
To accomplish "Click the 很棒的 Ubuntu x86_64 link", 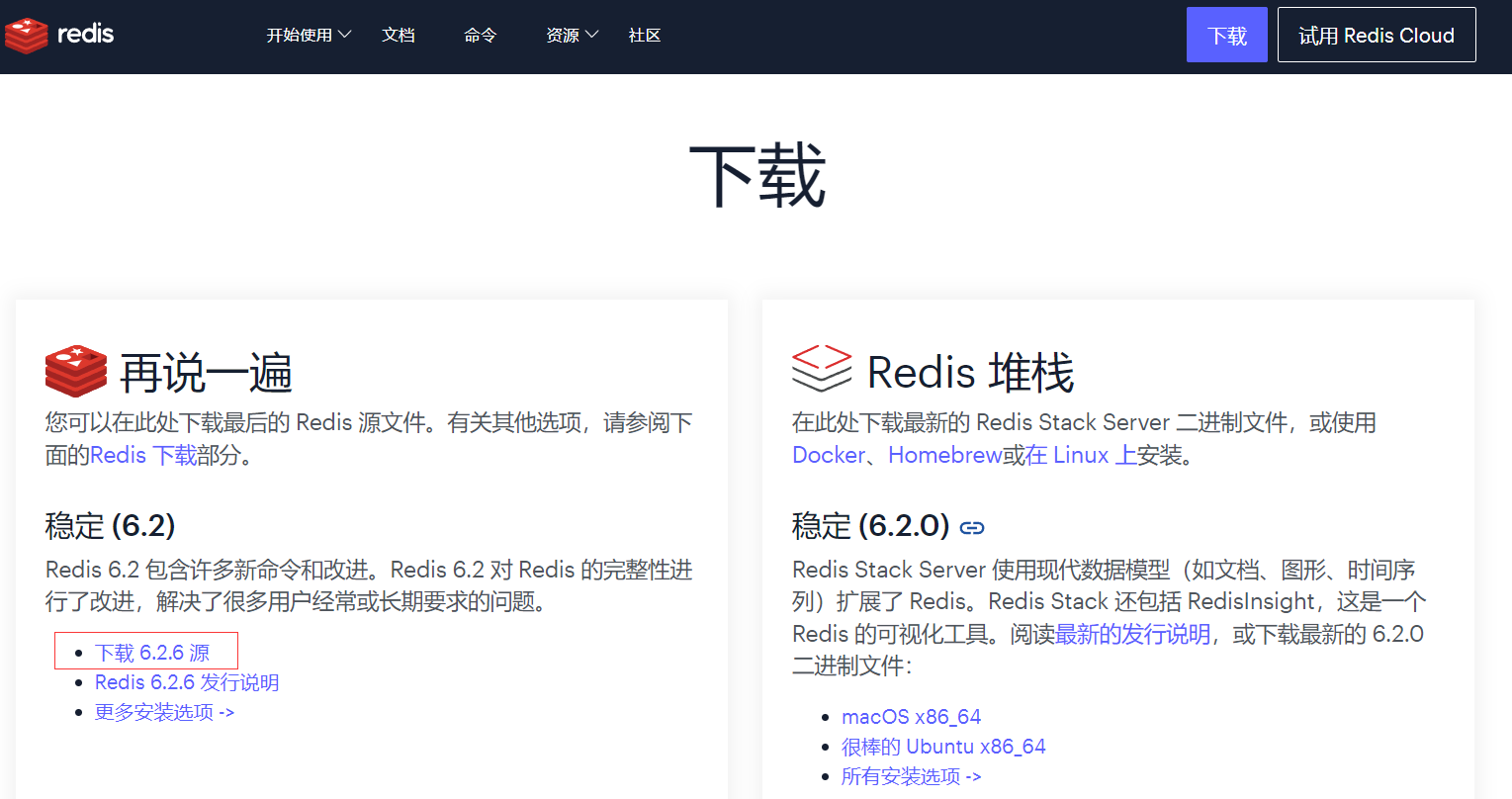I will (x=943, y=747).
